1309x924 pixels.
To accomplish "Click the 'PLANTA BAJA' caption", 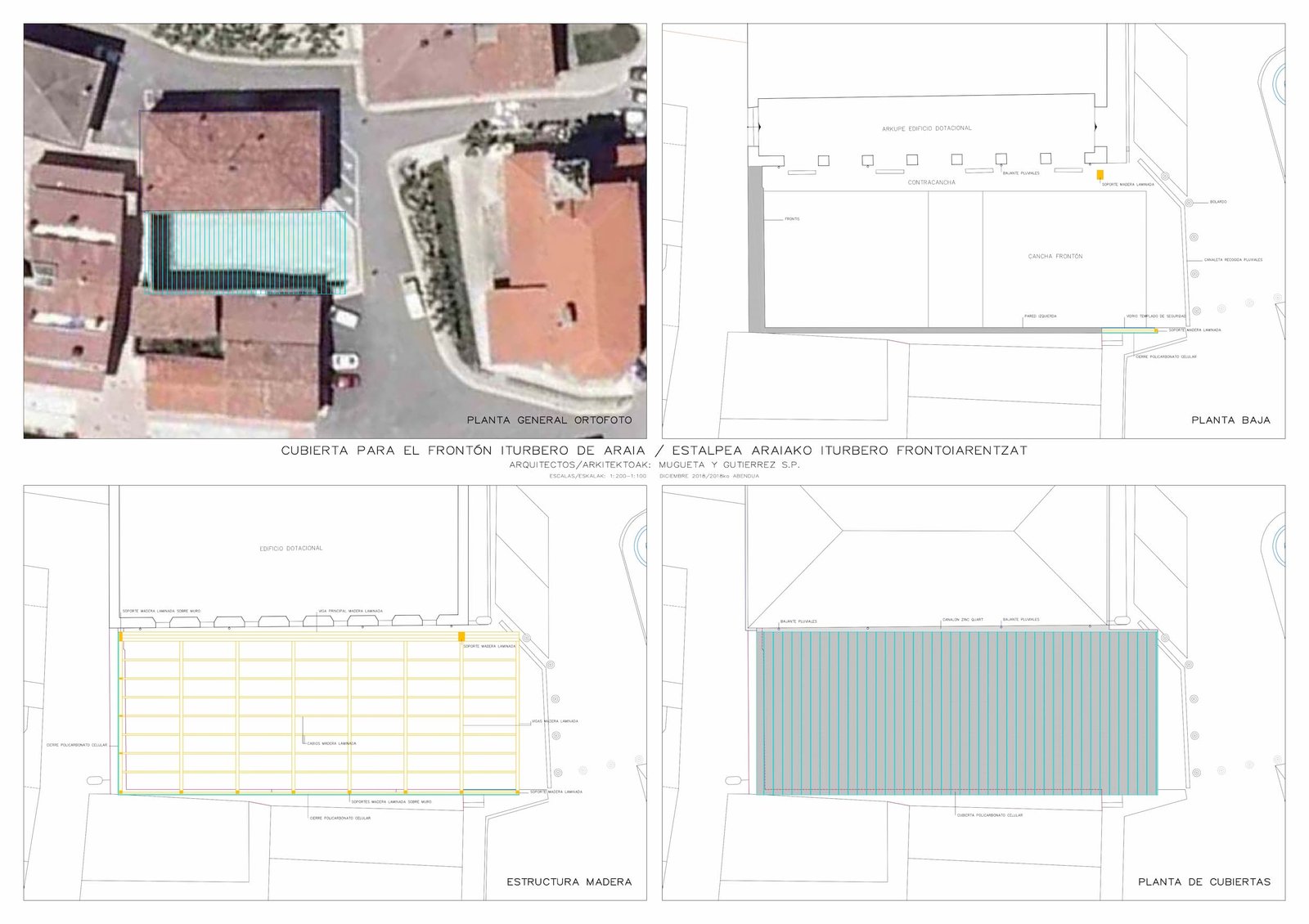I will (1230, 419).
